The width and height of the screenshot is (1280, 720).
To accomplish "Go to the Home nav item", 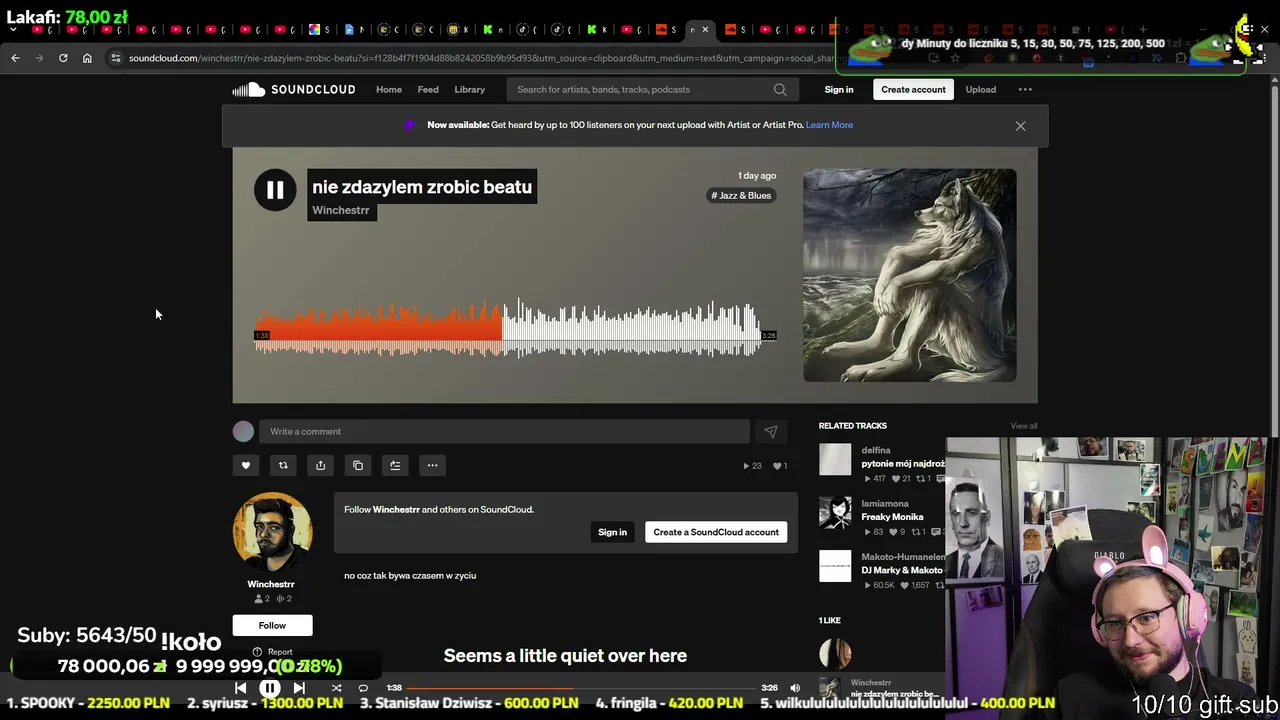I will [389, 90].
